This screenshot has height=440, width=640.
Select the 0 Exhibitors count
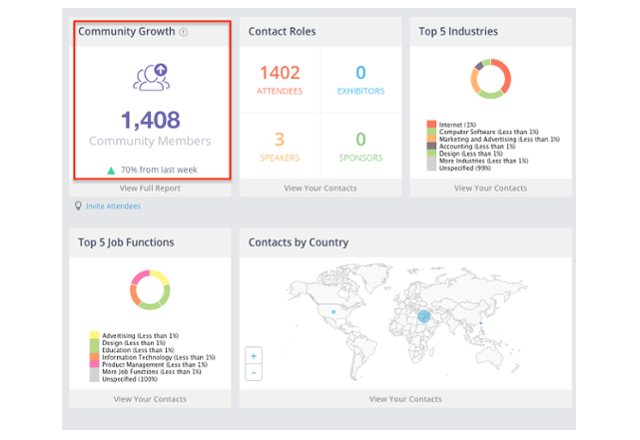(360, 73)
